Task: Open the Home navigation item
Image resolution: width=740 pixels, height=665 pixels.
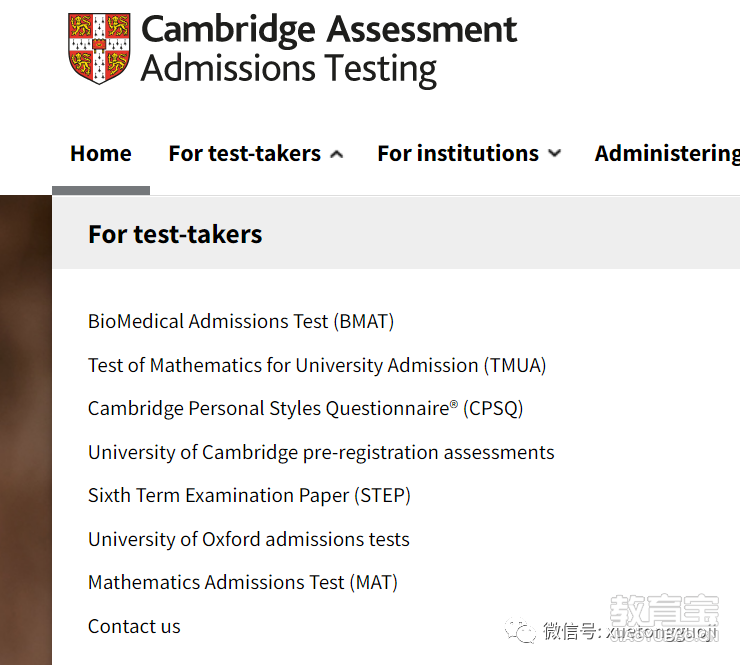Action: 101,153
